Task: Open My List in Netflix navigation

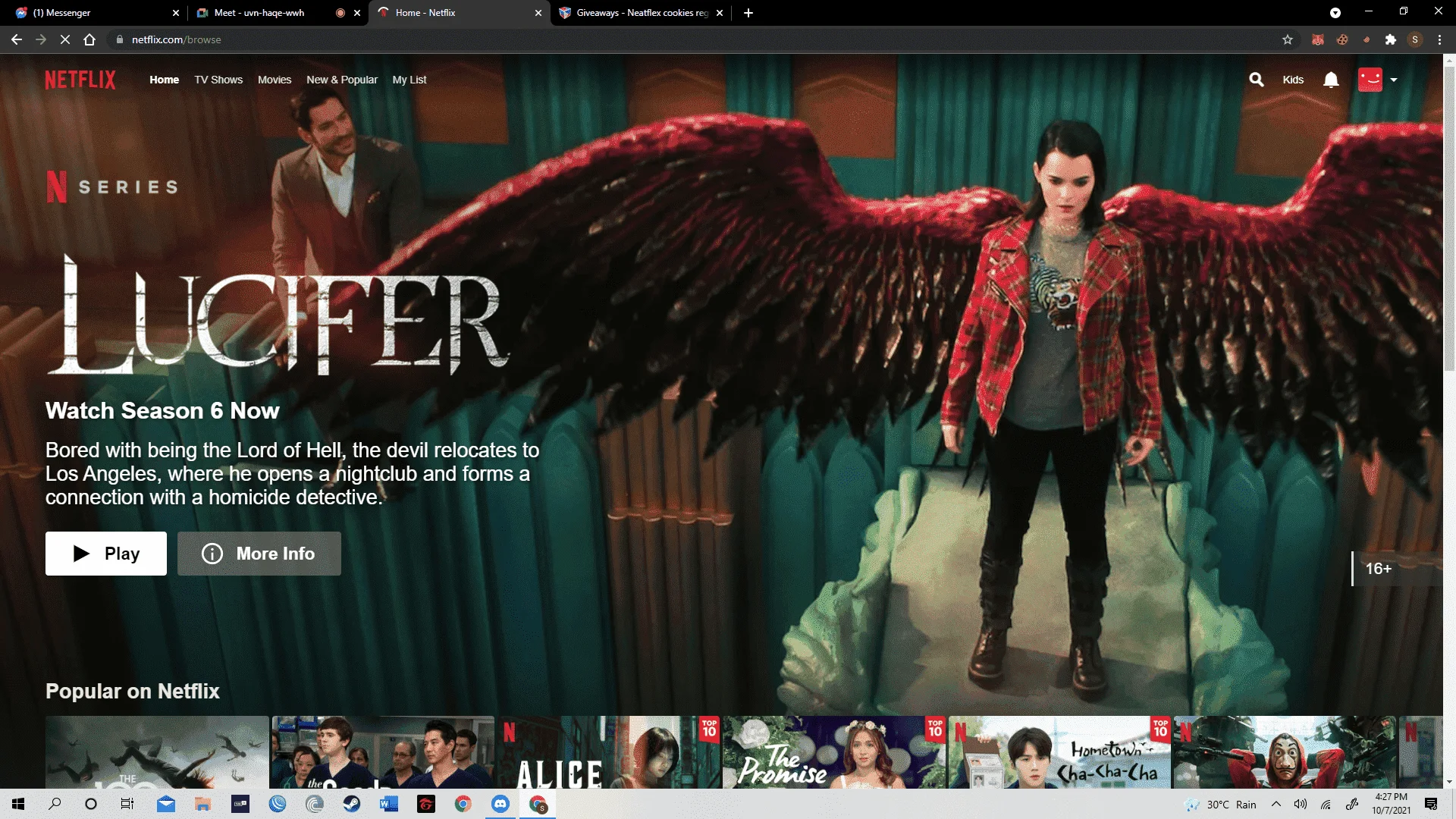Action: (x=409, y=80)
